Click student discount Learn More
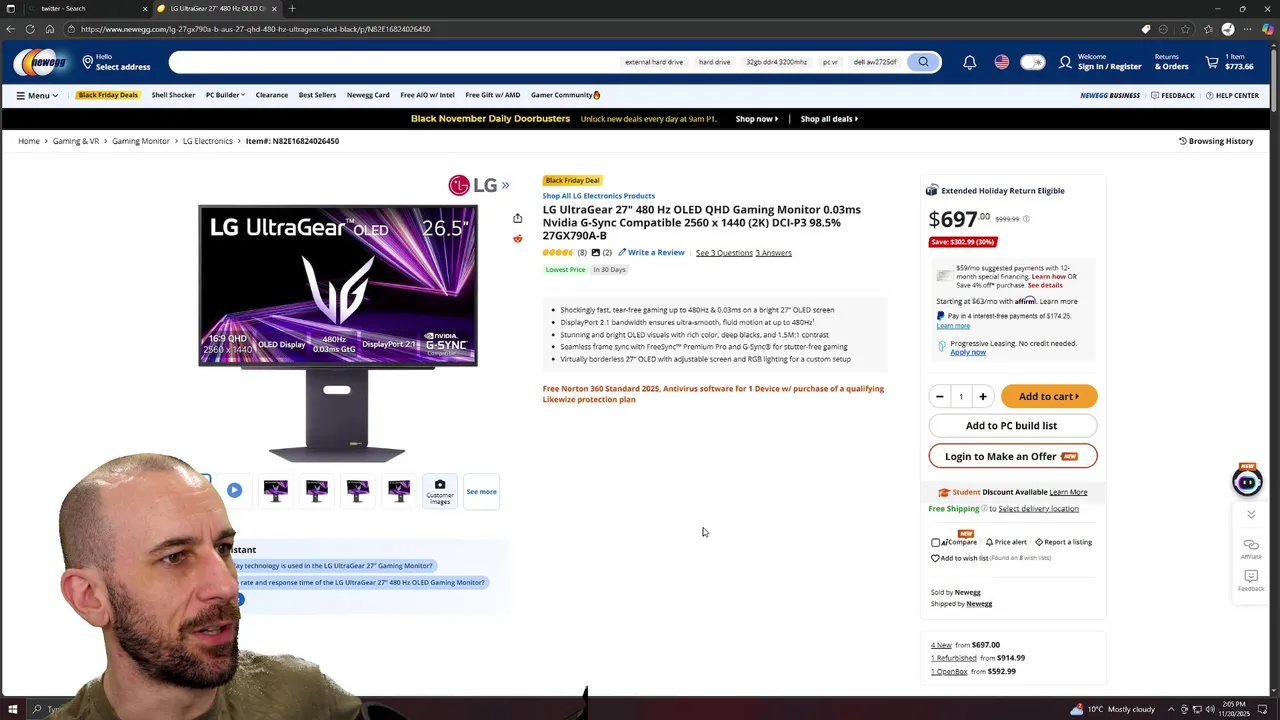 1068,492
